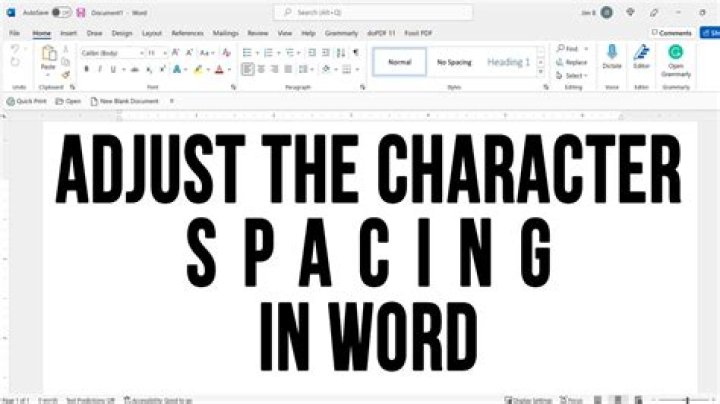Screen dimensions: 720x404
Task: Click the Decrease Indent icon
Action: [312, 53]
